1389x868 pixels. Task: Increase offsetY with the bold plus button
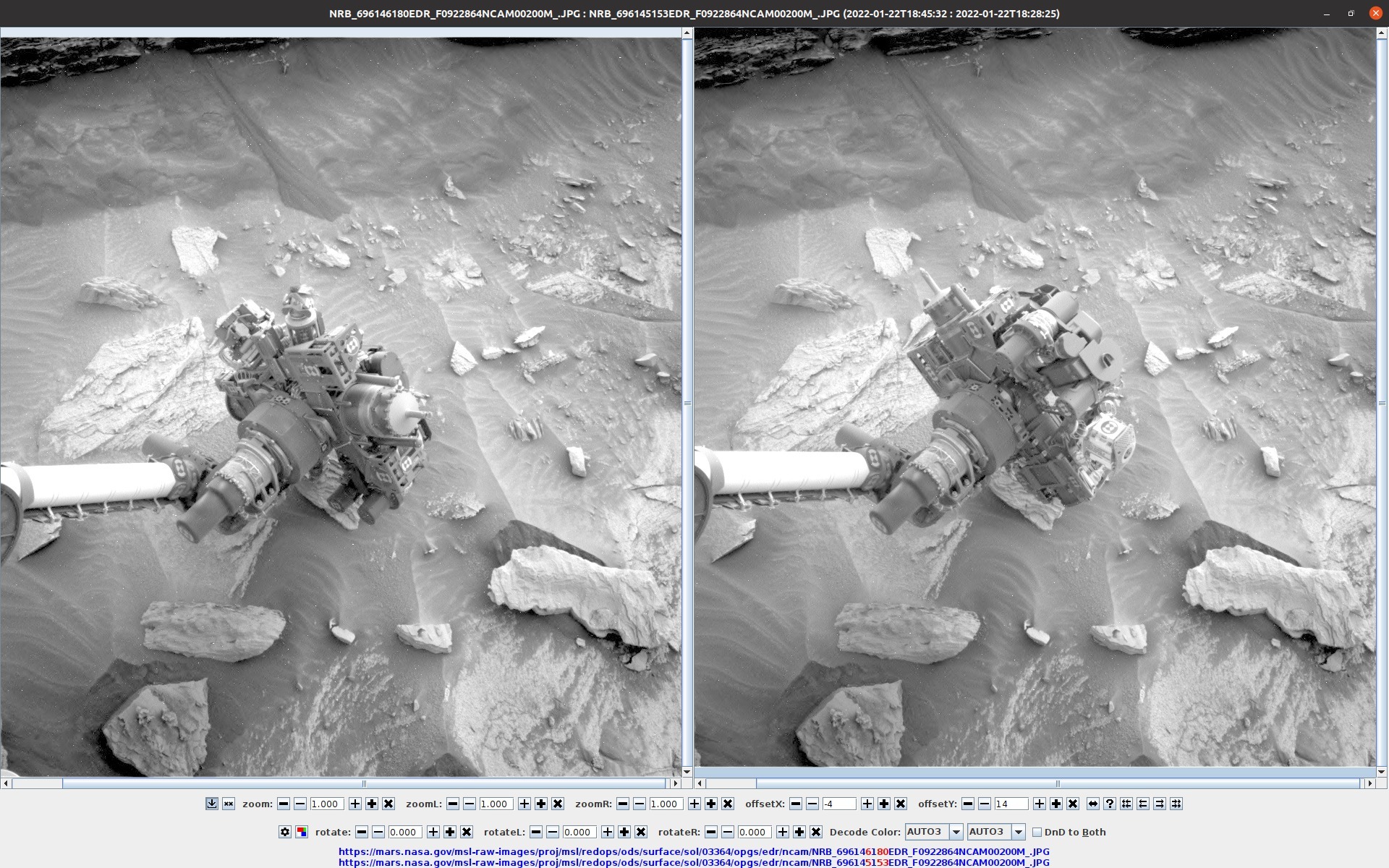(1056, 804)
